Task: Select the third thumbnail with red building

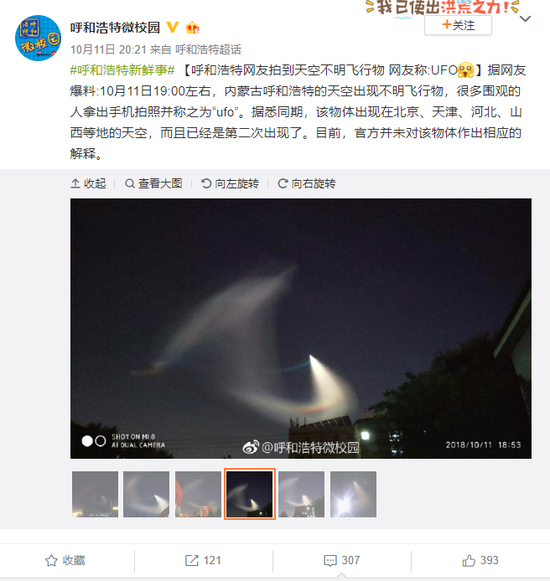Action: tap(198, 494)
